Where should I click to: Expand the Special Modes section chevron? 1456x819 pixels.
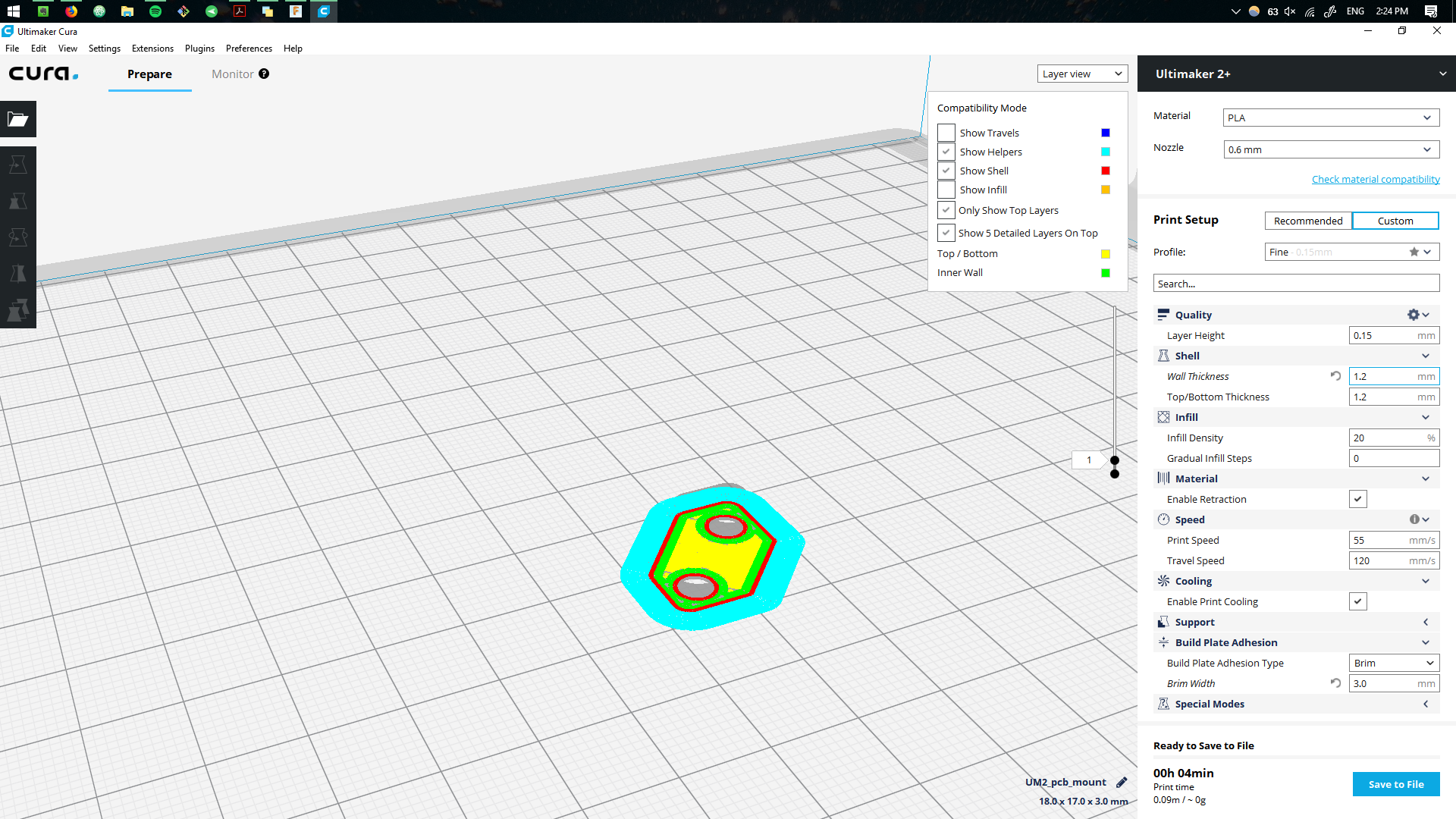pos(1426,704)
